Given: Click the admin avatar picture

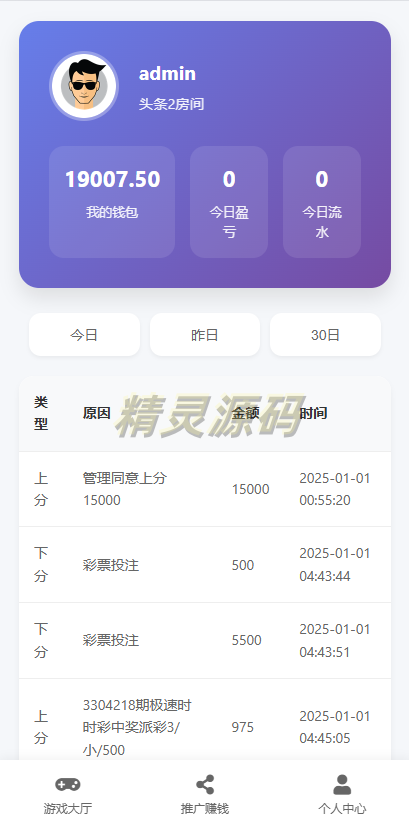Looking at the screenshot, I should tap(84, 86).
